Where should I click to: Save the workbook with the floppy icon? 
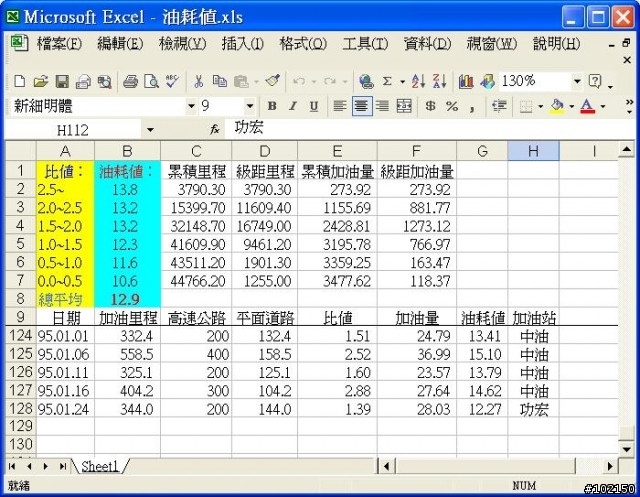[x=62, y=82]
